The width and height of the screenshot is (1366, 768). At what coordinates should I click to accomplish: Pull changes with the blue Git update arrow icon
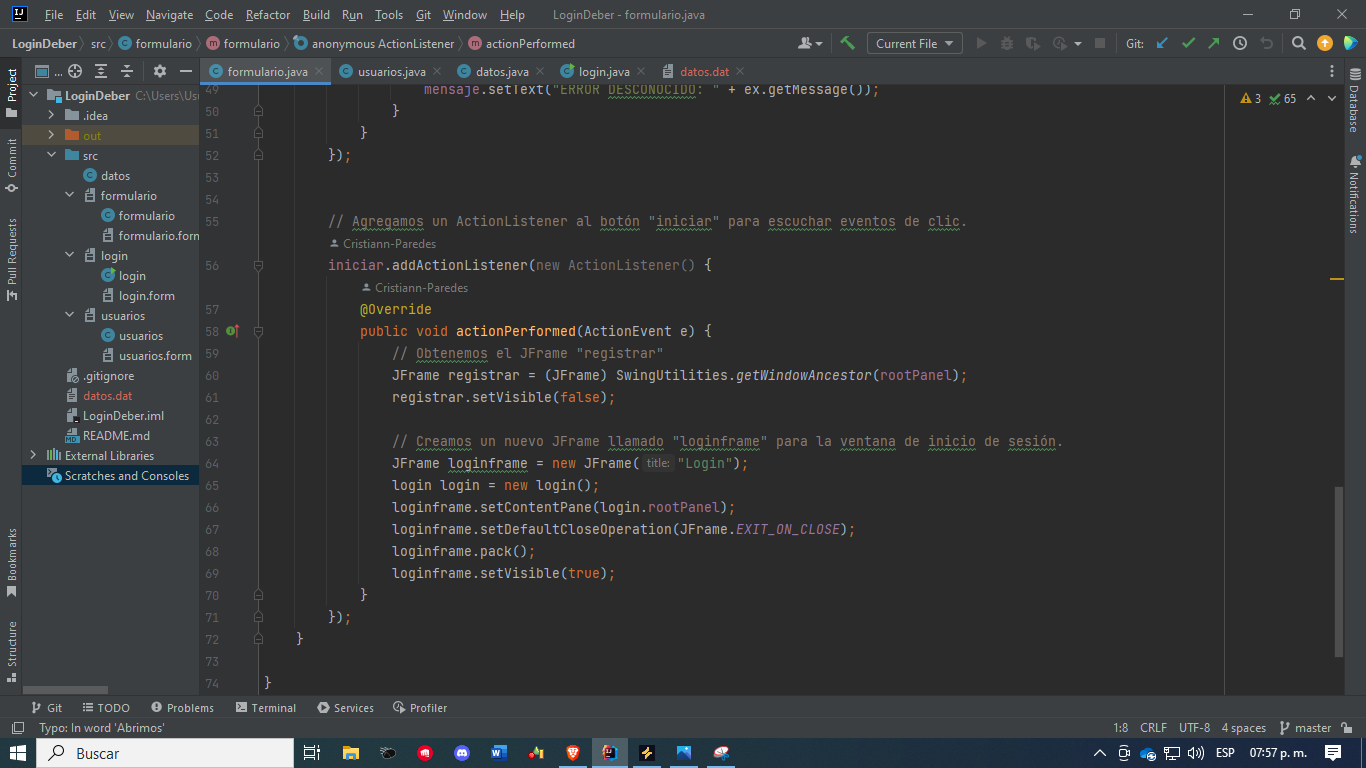coord(1161,43)
